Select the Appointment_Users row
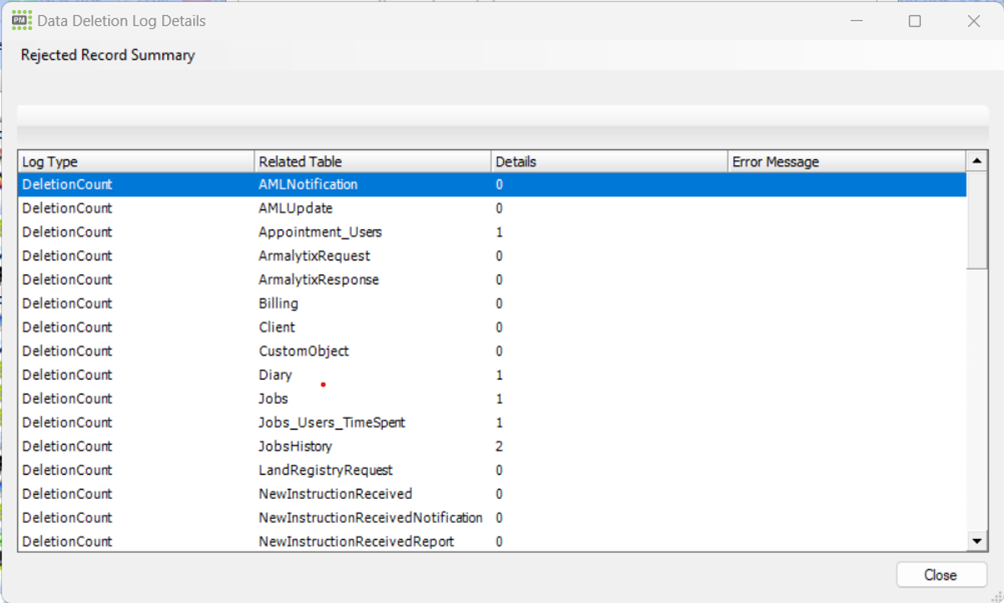 click(x=320, y=232)
